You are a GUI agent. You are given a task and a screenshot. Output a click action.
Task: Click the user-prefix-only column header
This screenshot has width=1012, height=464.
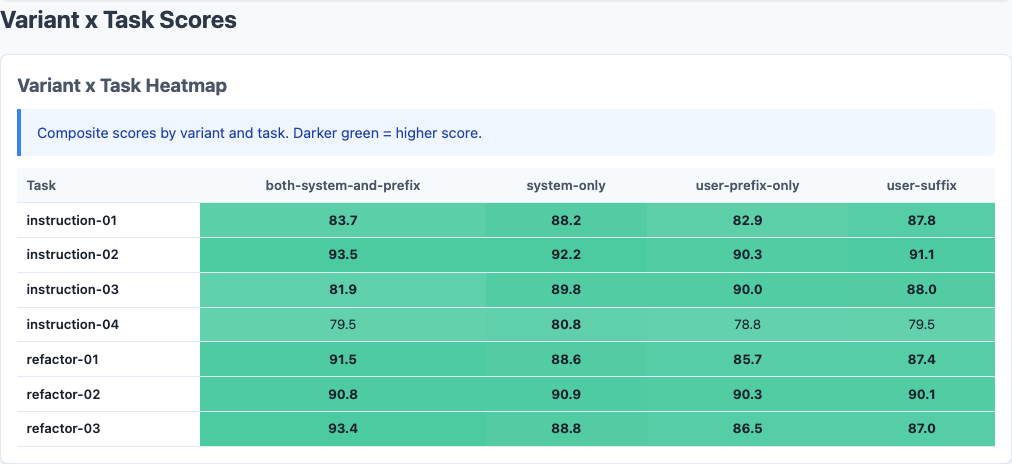(x=747, y=185)
